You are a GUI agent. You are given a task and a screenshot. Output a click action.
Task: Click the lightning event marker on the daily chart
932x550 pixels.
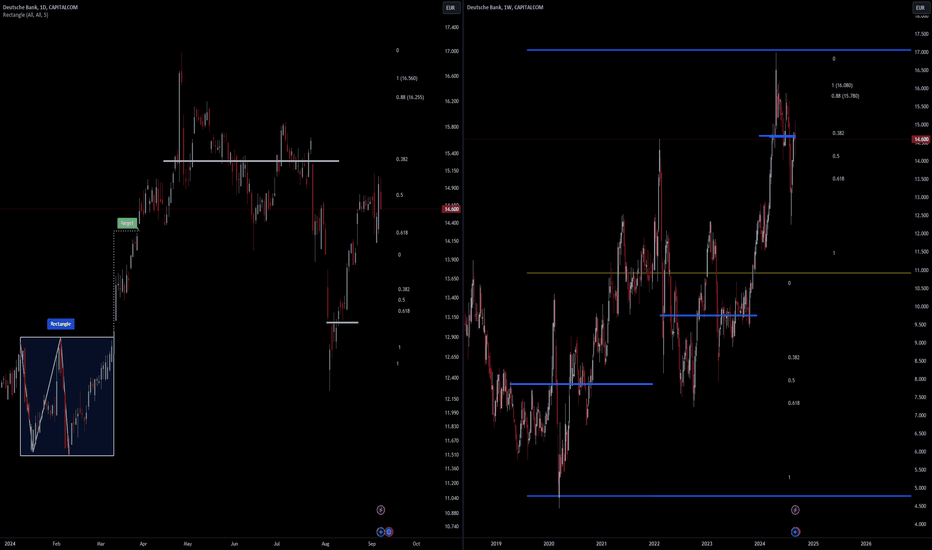(x=380, y=510)
